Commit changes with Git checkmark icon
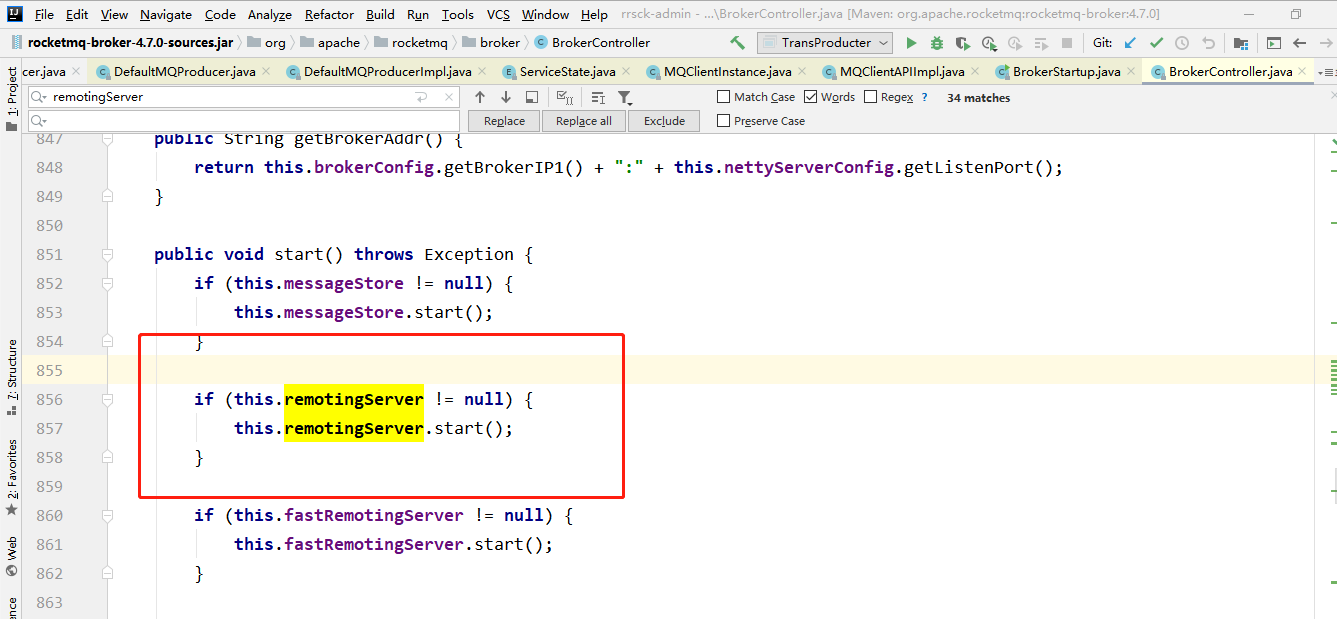Image resolution: width=1337 pixels, height=619 pixels. pos(1157,43)
